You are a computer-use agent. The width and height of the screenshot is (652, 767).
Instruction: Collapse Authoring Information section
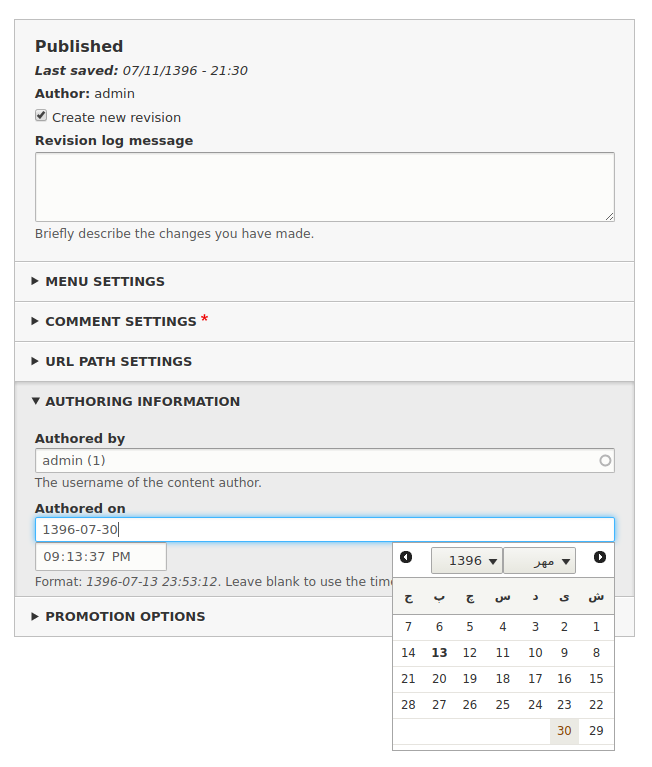pyautogui.click(x=143, y=402)
